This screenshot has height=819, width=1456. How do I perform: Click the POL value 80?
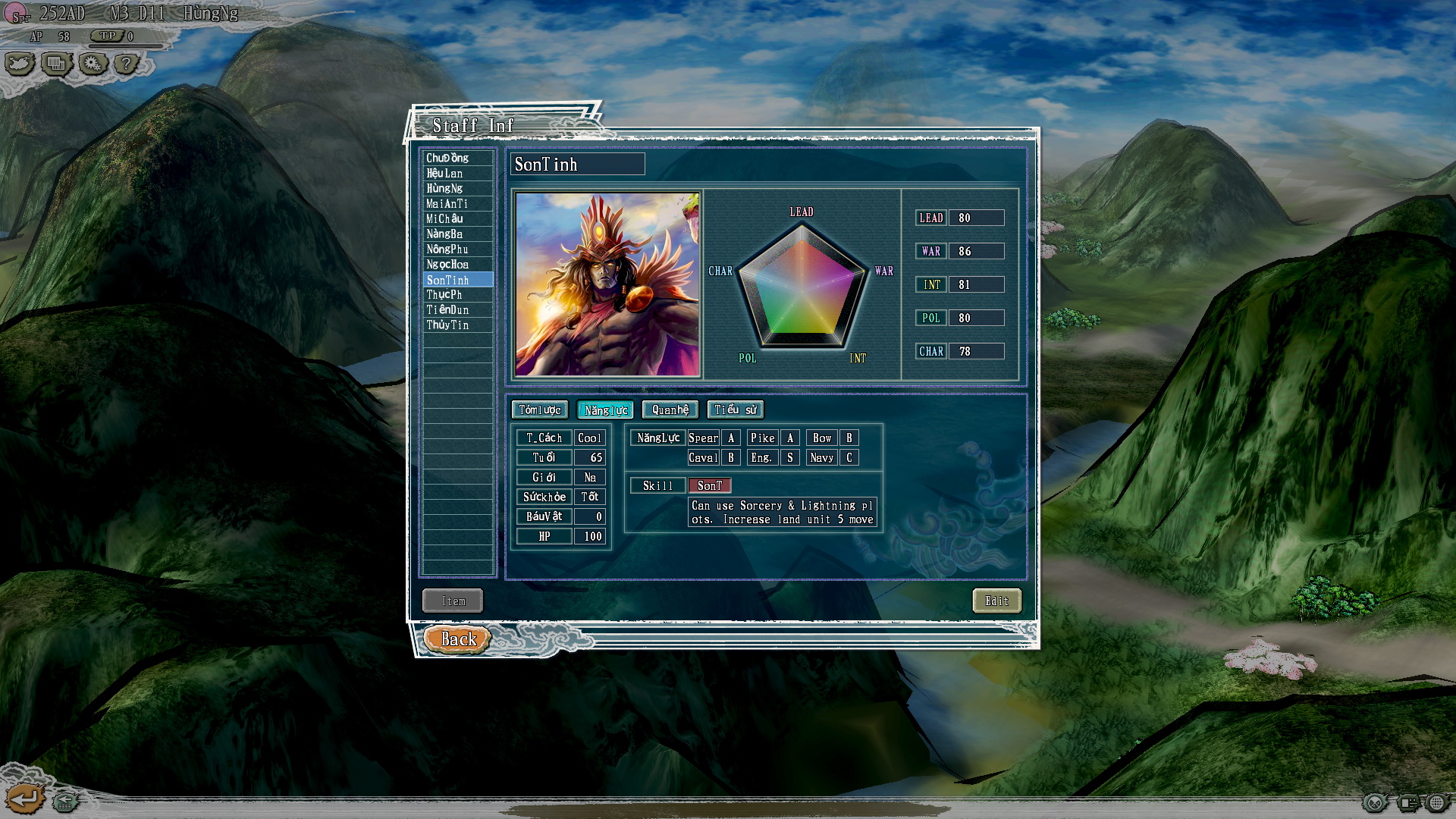click(977, 318)
